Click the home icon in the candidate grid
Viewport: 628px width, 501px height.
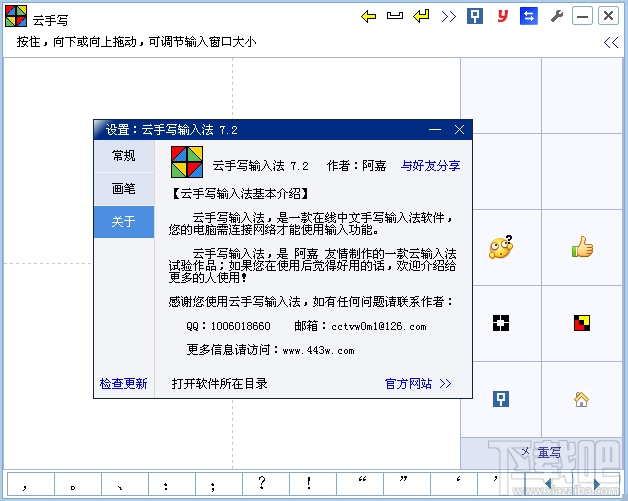pos(582,399)
